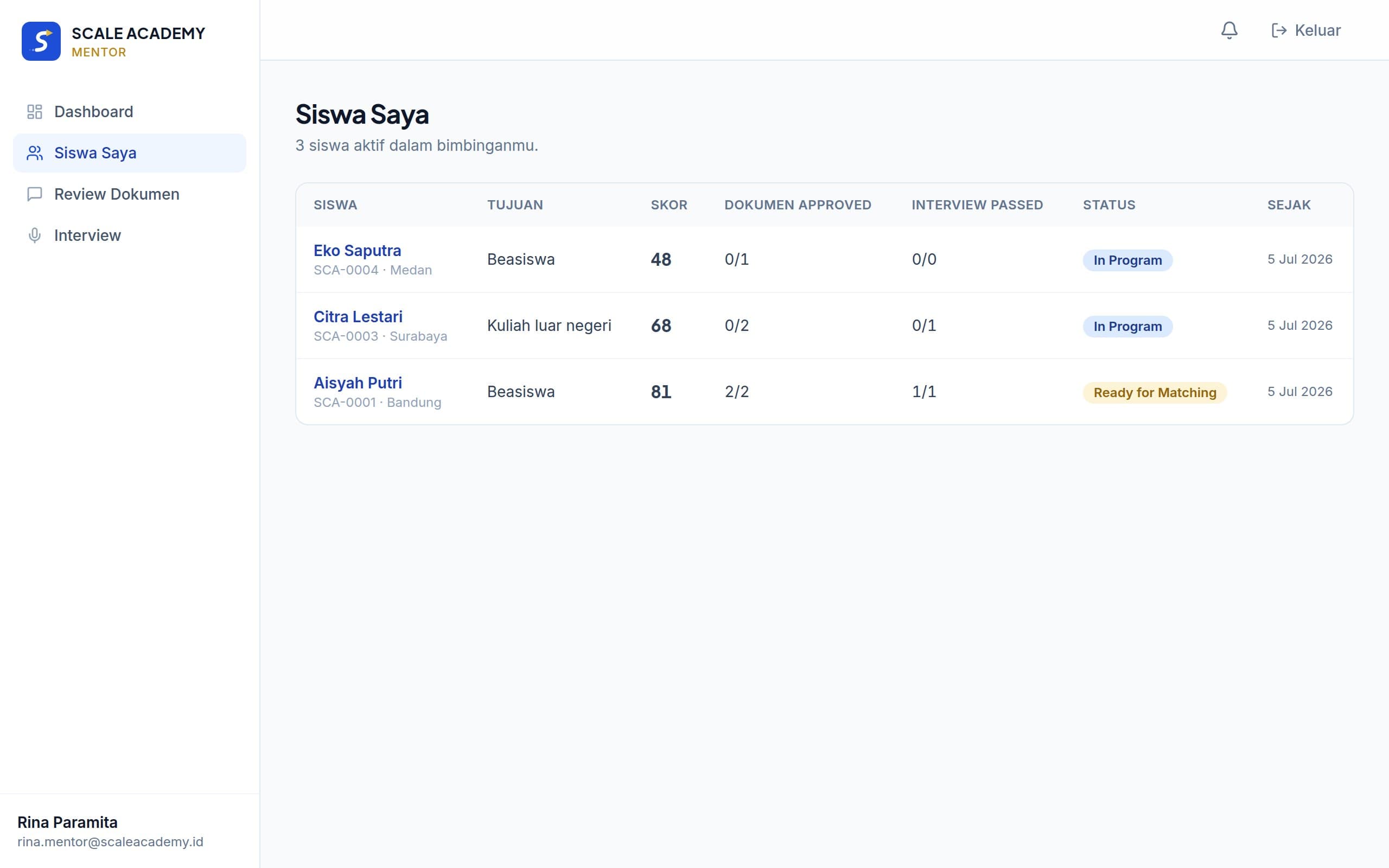The height and width of the screenshot is (868, 1389).
Task: Click the MENTOR role label under logo
Action: pyautogui.click(x=99, y=52)
